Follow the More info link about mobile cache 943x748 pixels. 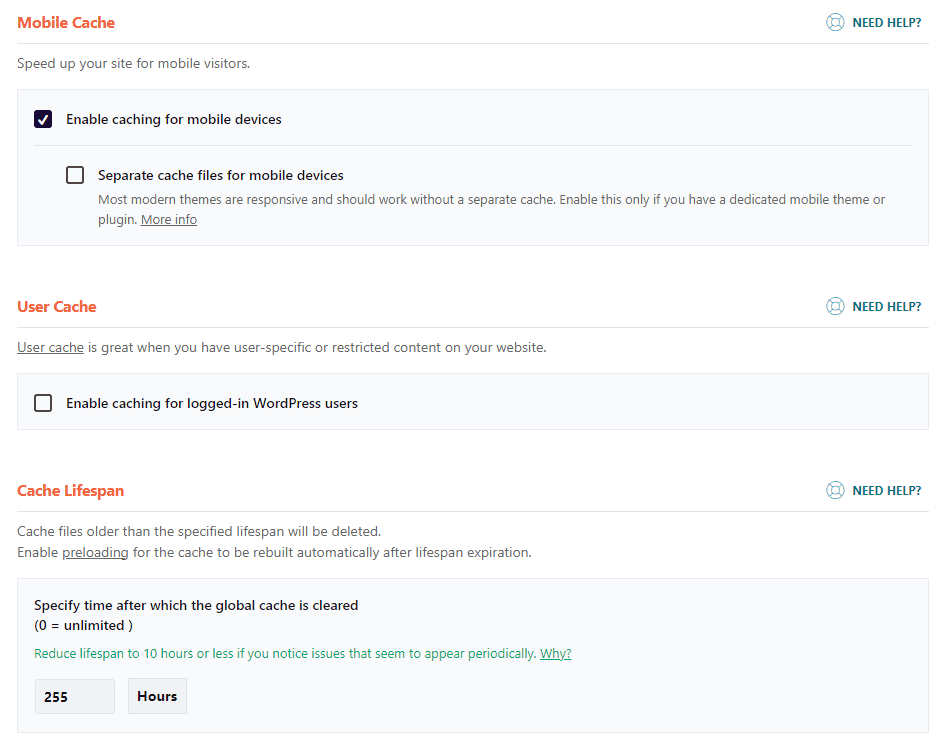168,220
